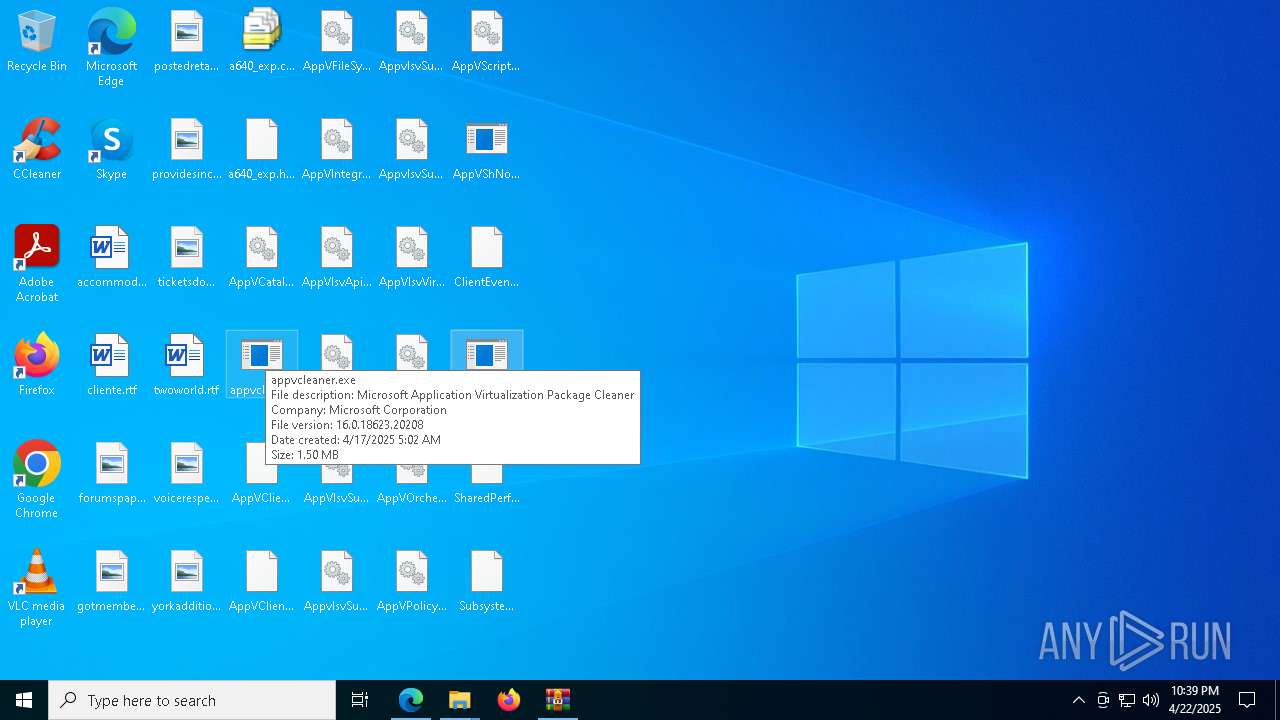Select the AppVIsvVir... file icon
Screen dimensions: 1280x720
click(412, 258)
